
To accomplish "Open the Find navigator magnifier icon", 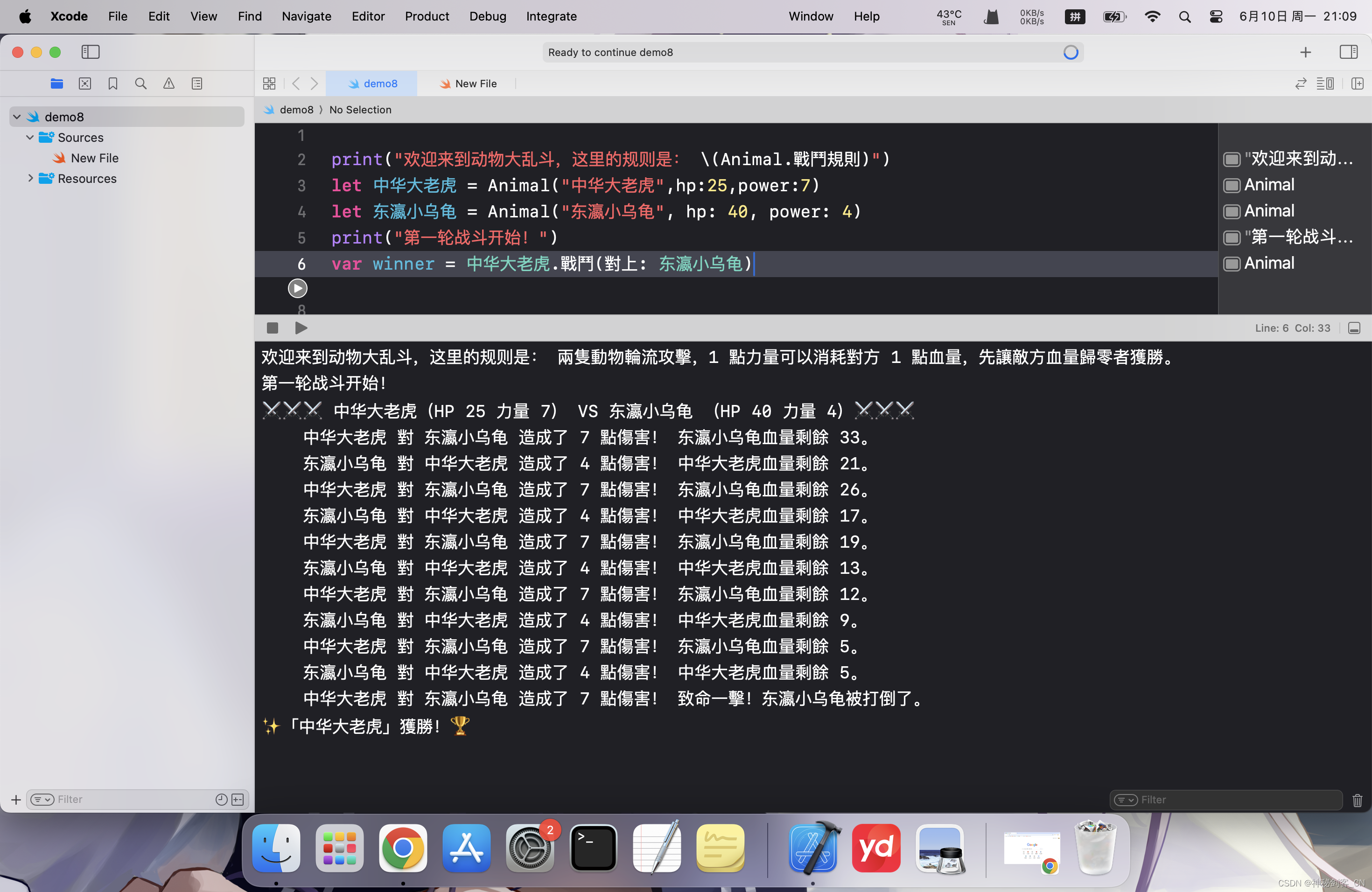I will tap(140, 84).
